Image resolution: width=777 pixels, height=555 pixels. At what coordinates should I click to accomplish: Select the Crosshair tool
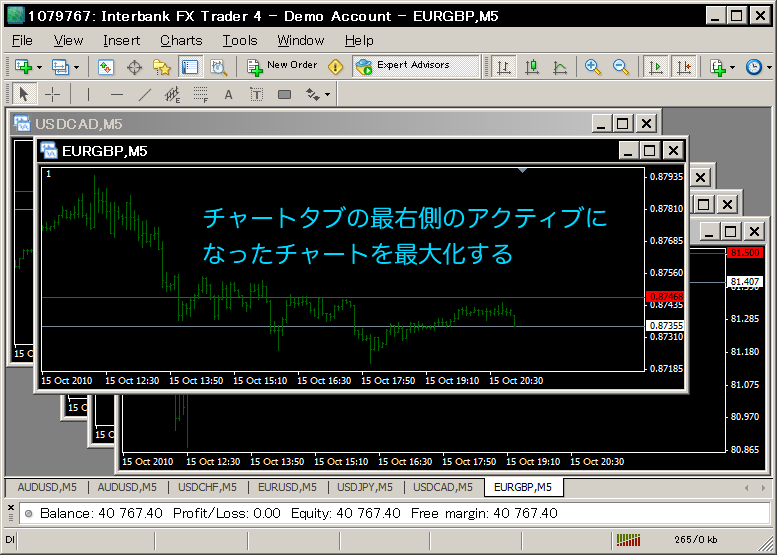pyautogui.click(x=52, y=94)
